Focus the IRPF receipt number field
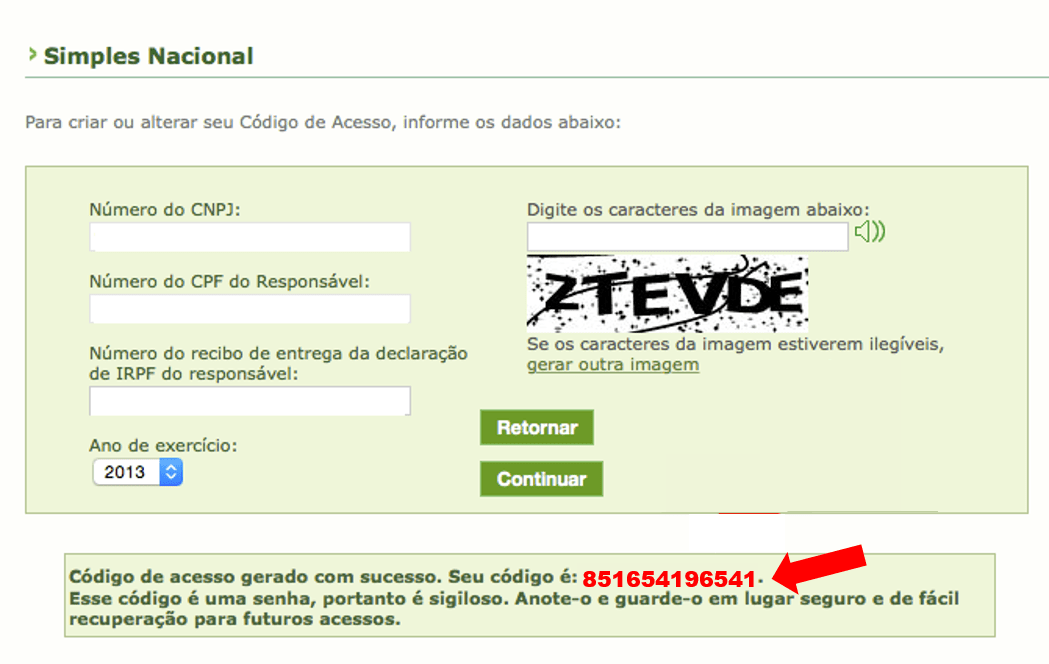The image size is (1049, 664). pyautogui.click(x=250, y=401)
